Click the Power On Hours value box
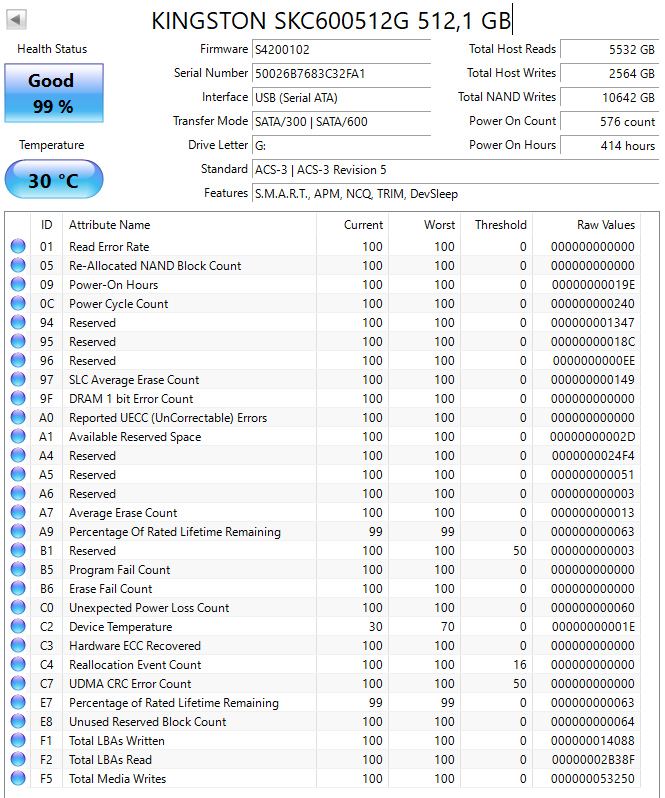The height and width of the screenshot is (798, 665). tap(609, 145)
